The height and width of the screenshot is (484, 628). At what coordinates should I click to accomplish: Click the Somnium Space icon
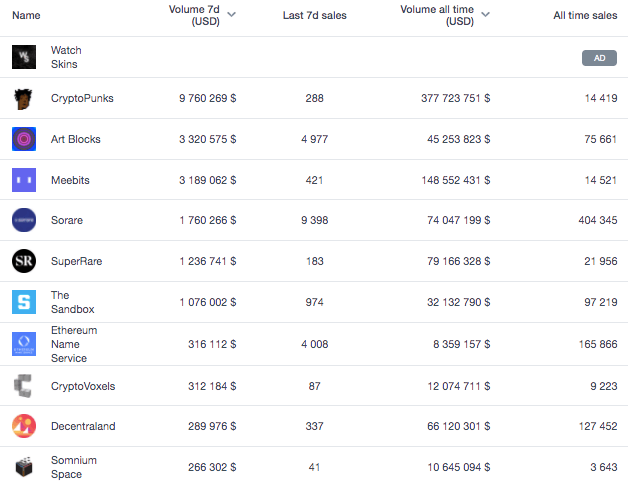[x=24, y=467]
